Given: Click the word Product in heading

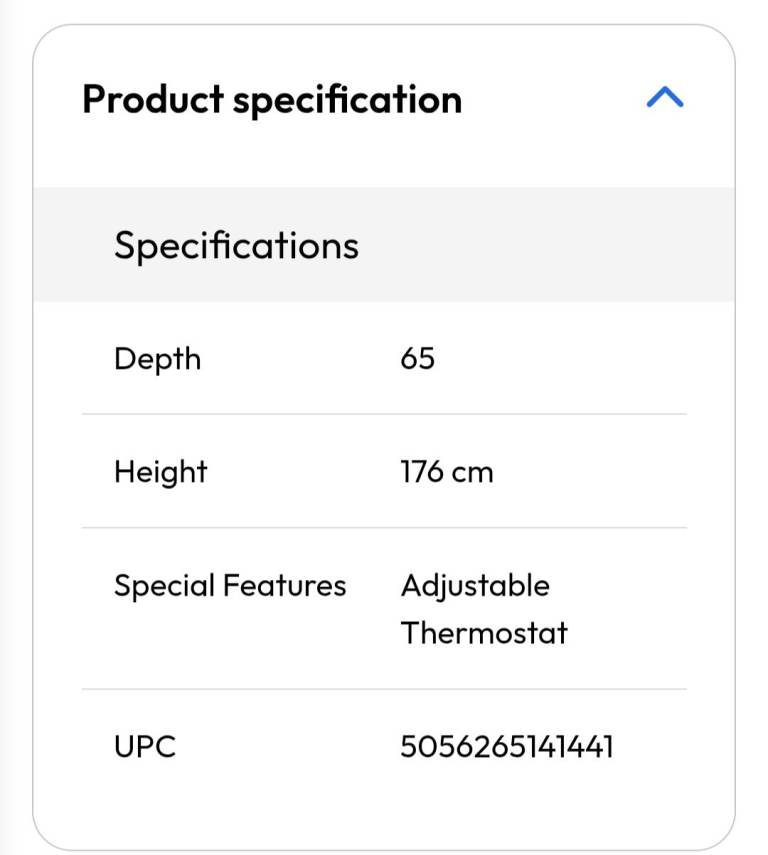Looking at the screenshot, I should coord(153,100).
